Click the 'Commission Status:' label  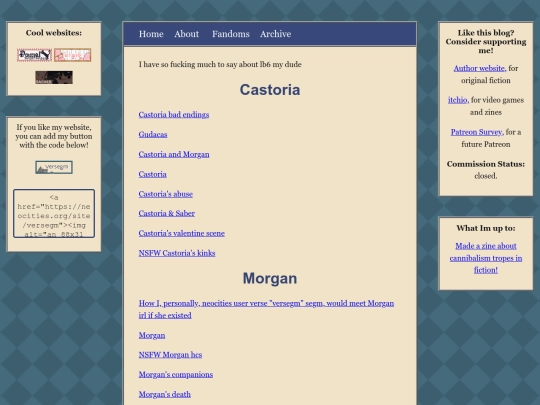(x=486, y=164)
